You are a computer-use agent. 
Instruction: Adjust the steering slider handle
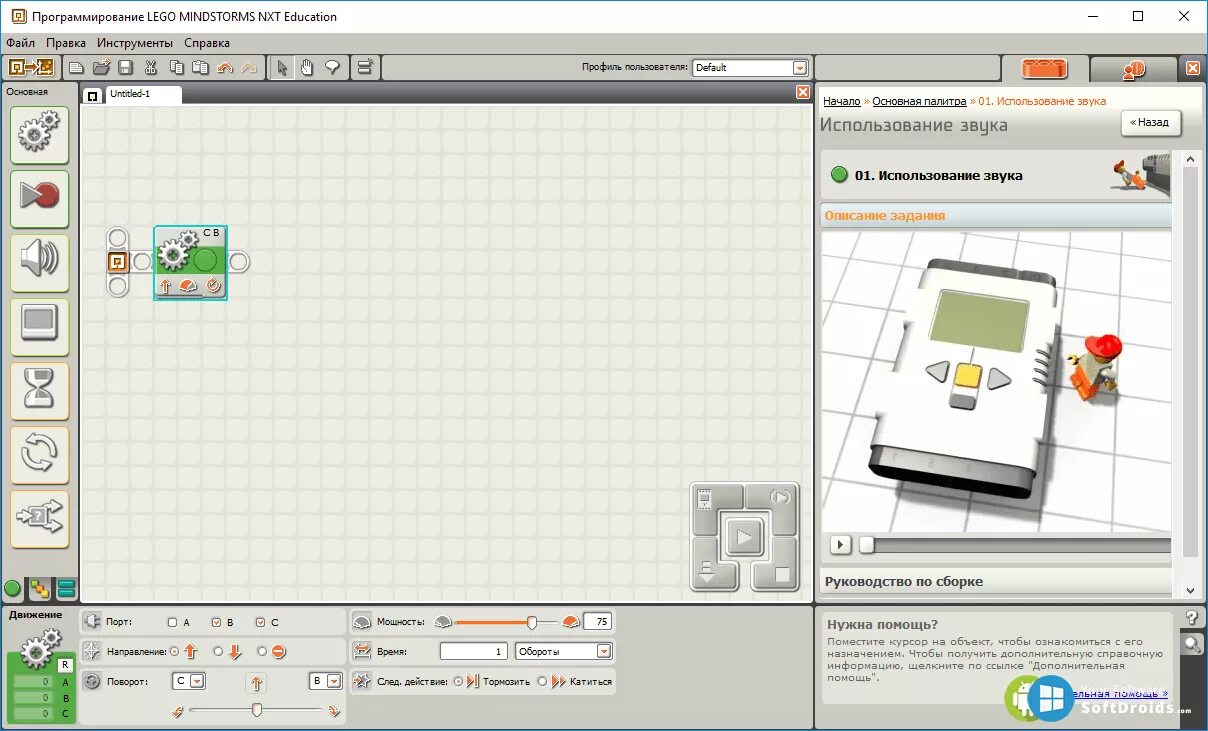point(257,710)
